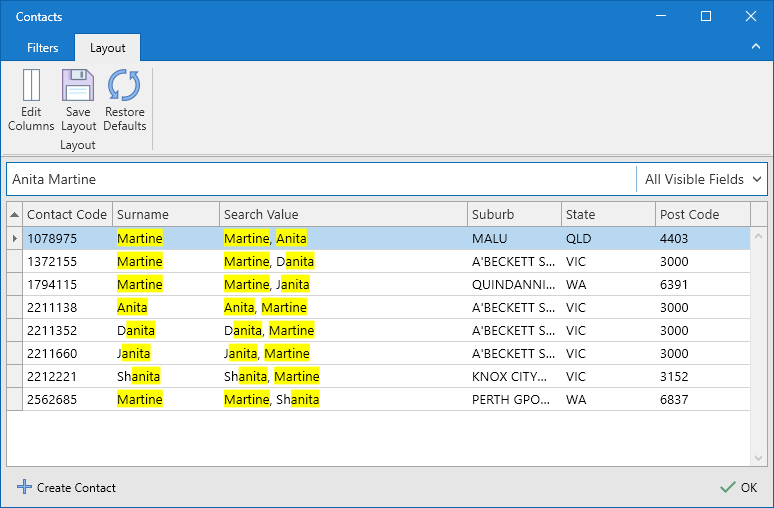Click scrollbar down arrow in grid
Viewport: 774px width, 508px height.
pyautogui.click(x=758, y=459)
